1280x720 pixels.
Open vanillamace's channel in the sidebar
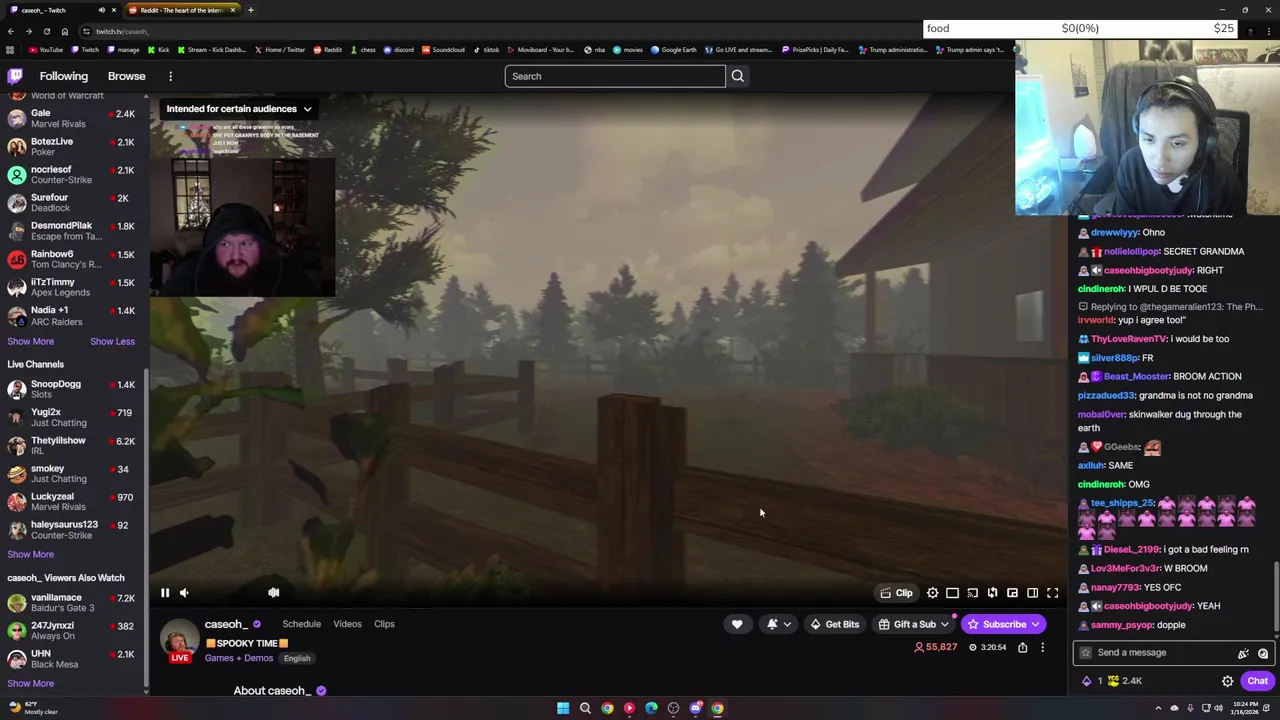71,602
